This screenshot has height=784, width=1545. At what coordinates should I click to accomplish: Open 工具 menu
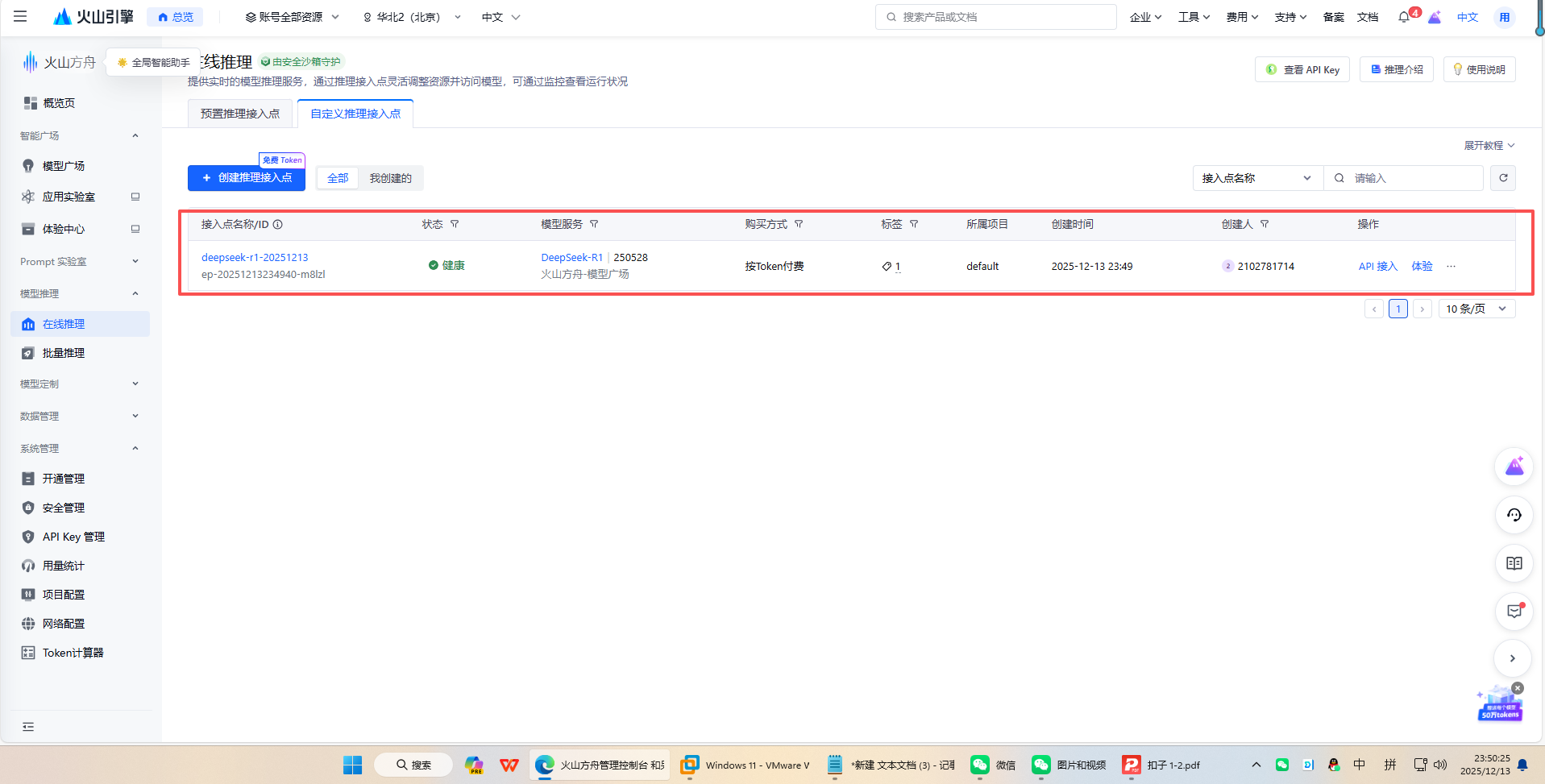click(1194, 17)
